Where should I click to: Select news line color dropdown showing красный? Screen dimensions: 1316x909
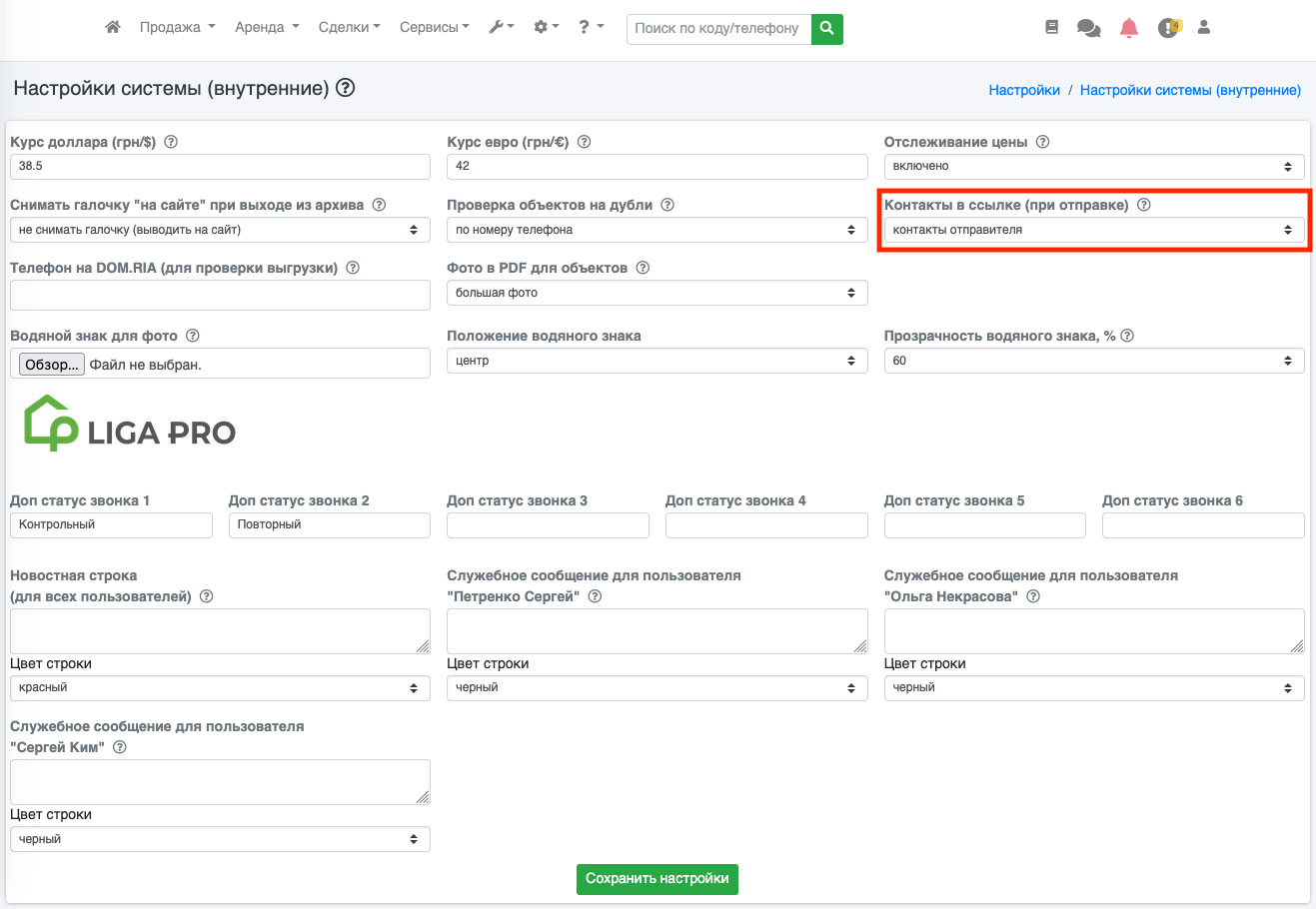(220, 688)
